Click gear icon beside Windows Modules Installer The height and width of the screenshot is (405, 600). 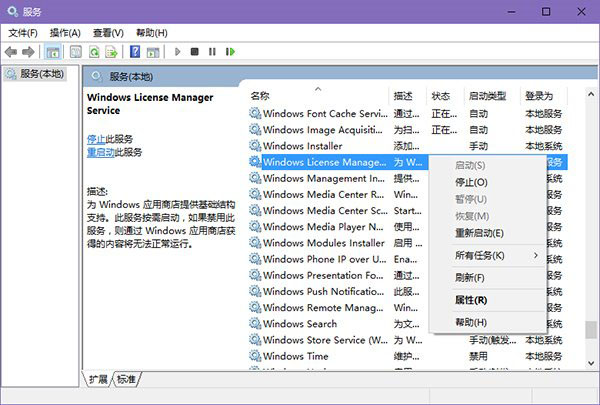click(255, 243)
